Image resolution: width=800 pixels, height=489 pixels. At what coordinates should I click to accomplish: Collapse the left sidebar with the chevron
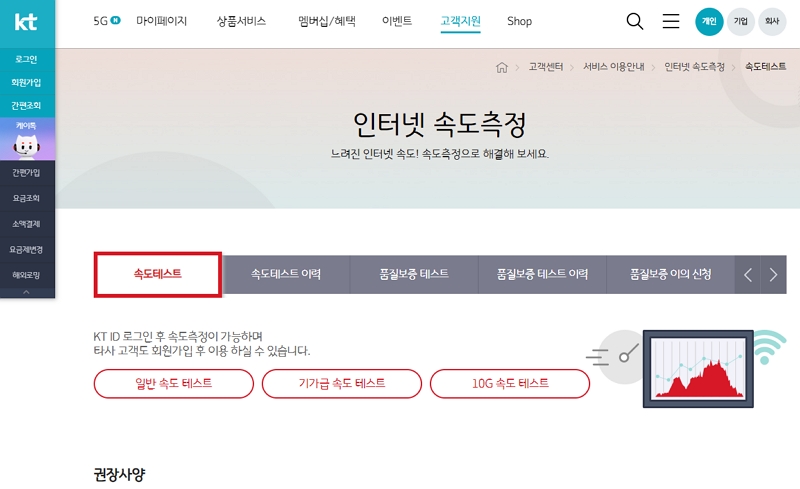(x=26, y=292)
